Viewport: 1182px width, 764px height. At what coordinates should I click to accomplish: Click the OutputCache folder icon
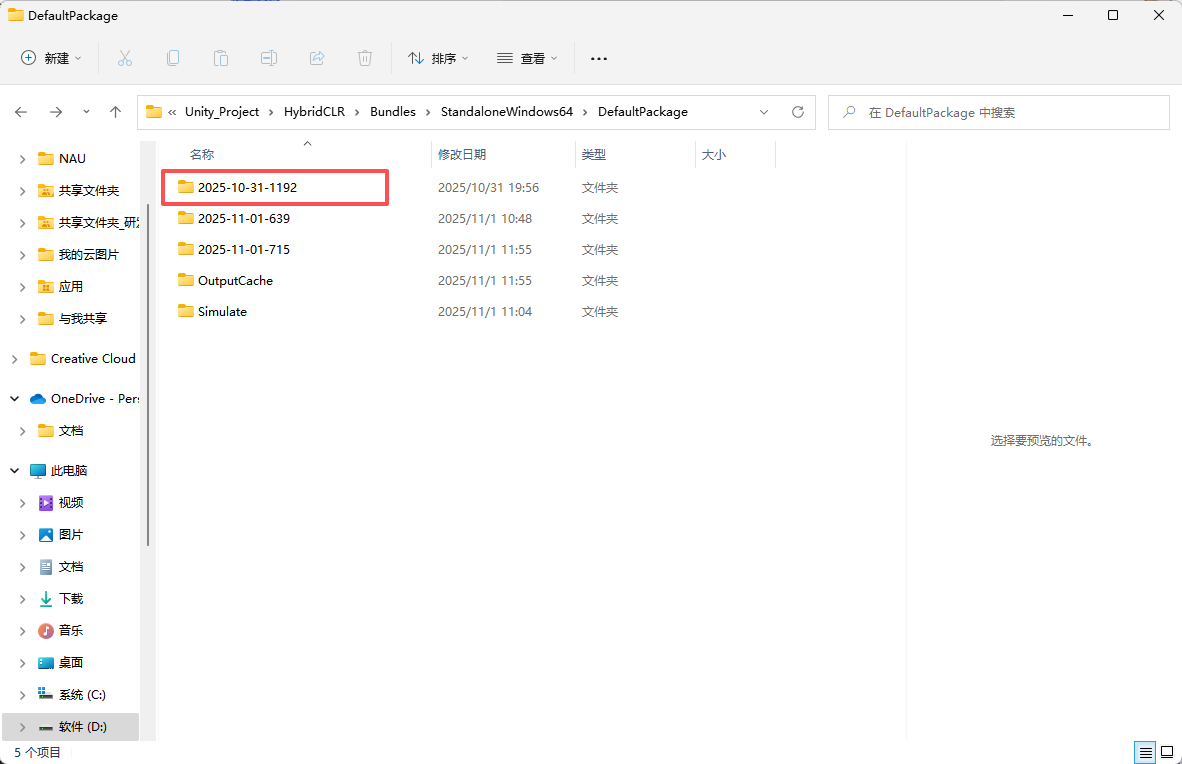[x=185, y=280]
